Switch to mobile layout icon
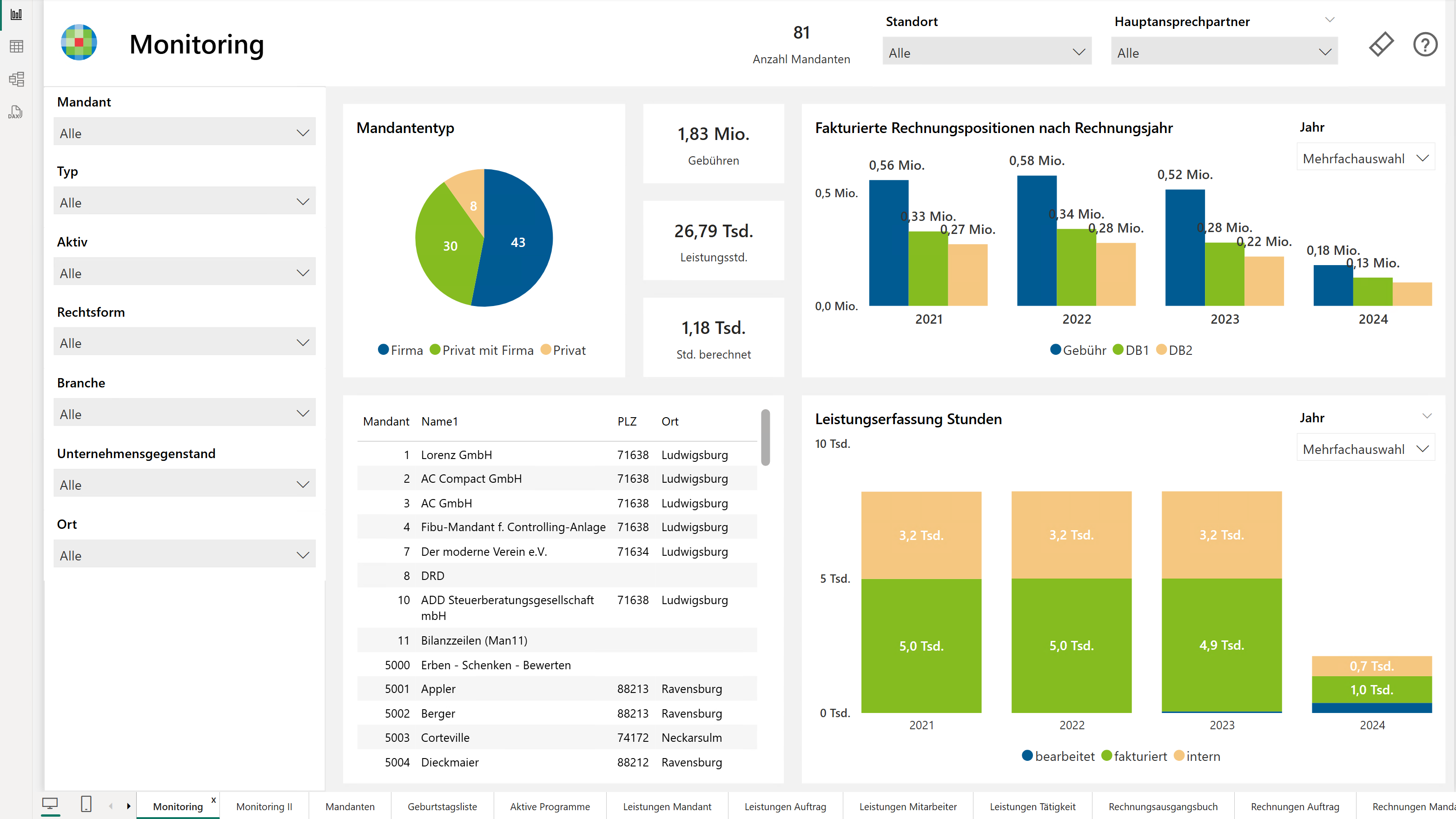This screenshot has height=819, width=1456. pyautogui.click(x=86, y=804)
